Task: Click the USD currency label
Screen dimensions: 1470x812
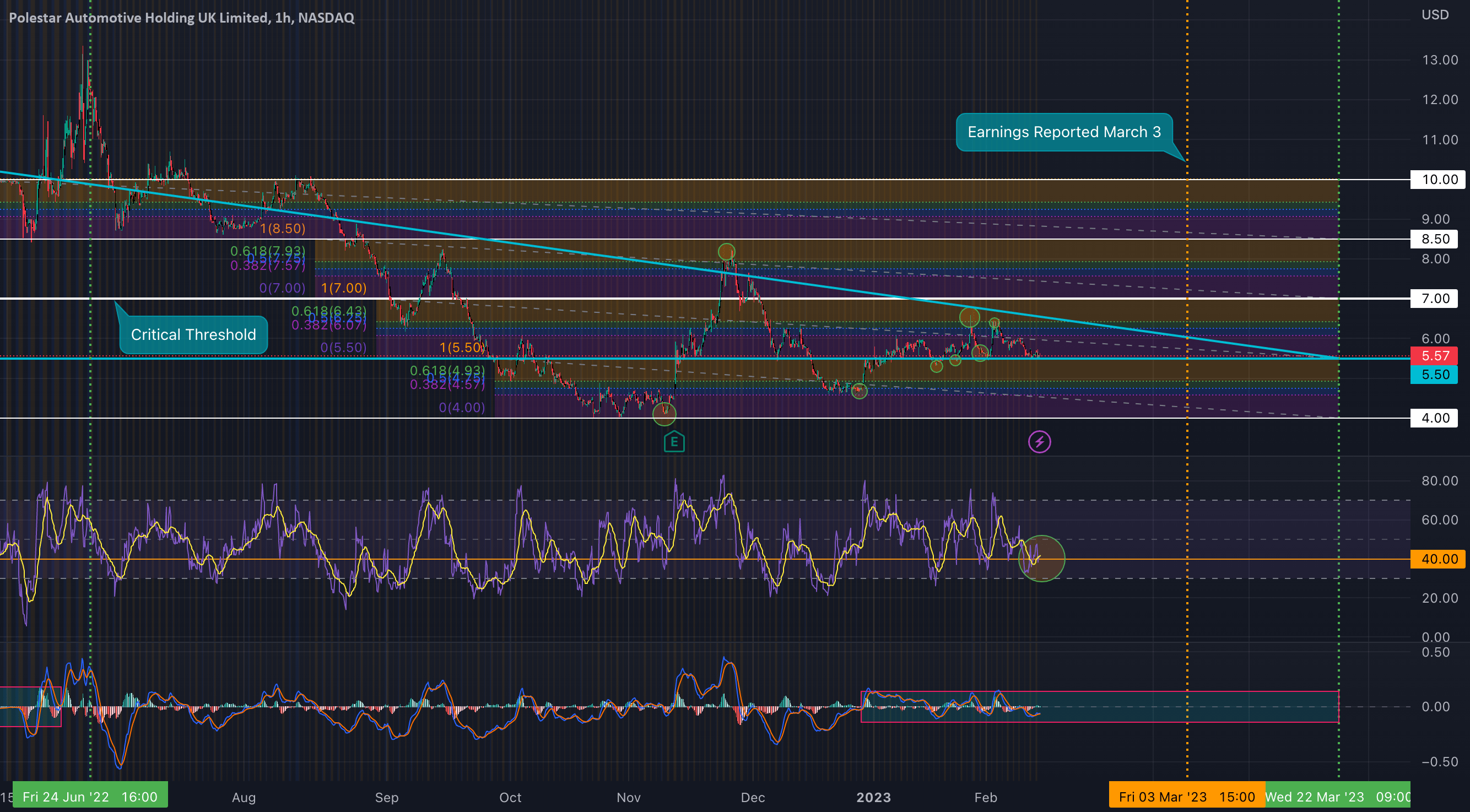Action: click(x=1435, y=15)
